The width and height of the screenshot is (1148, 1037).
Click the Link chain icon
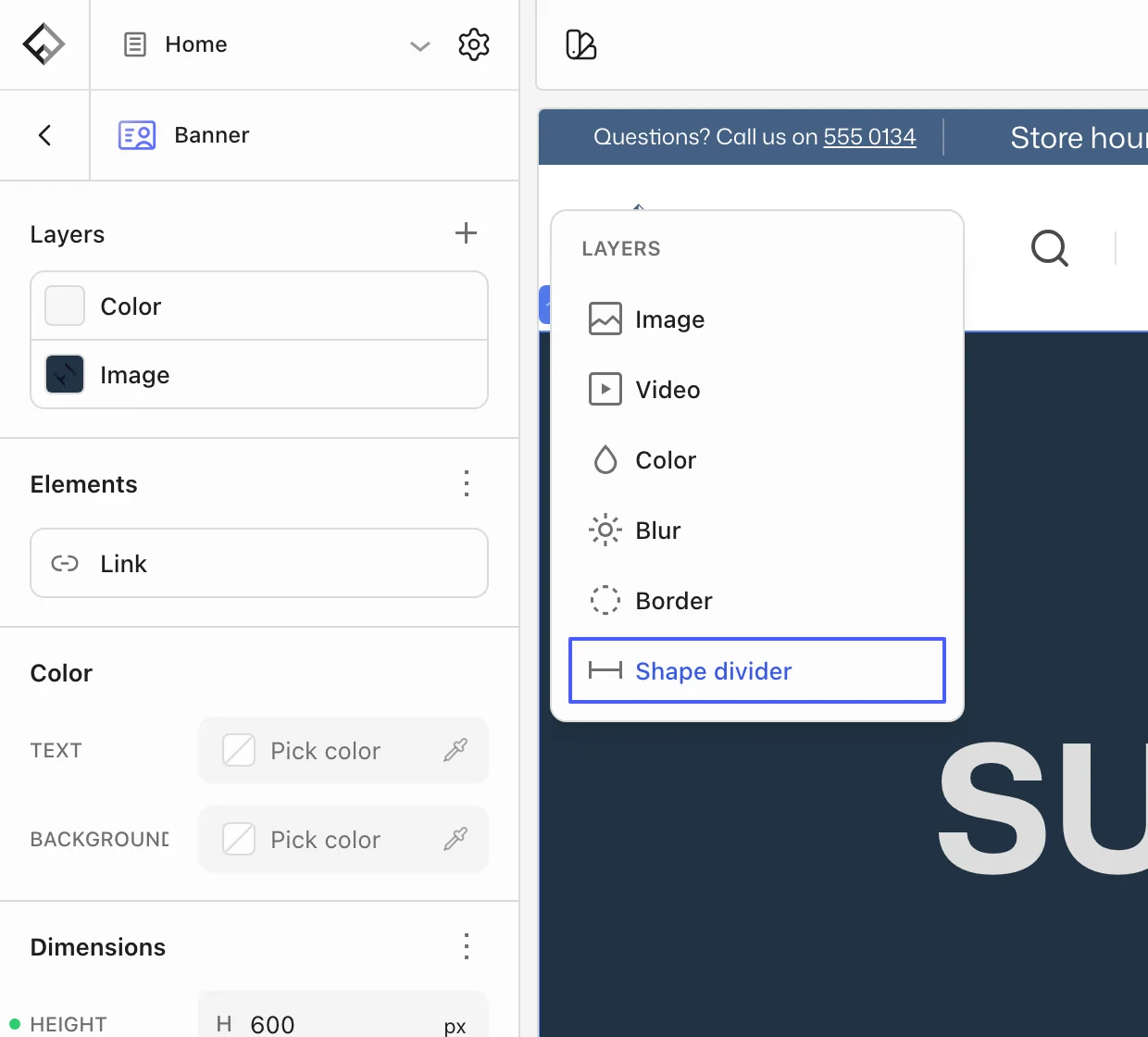coord(65,563)
